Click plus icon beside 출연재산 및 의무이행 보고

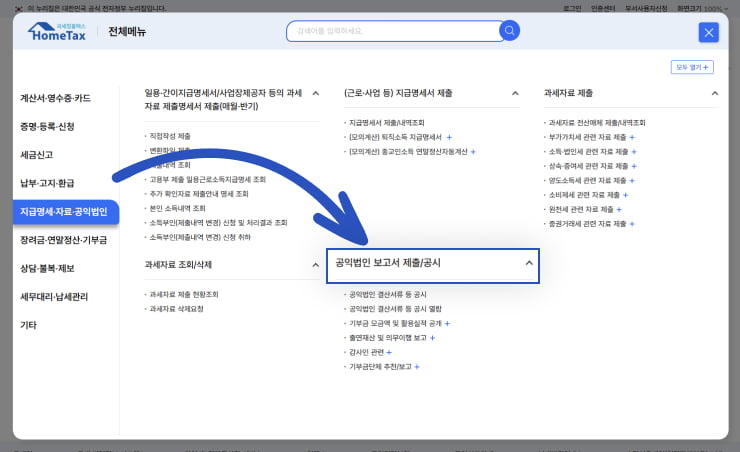[x=432, y=338]
